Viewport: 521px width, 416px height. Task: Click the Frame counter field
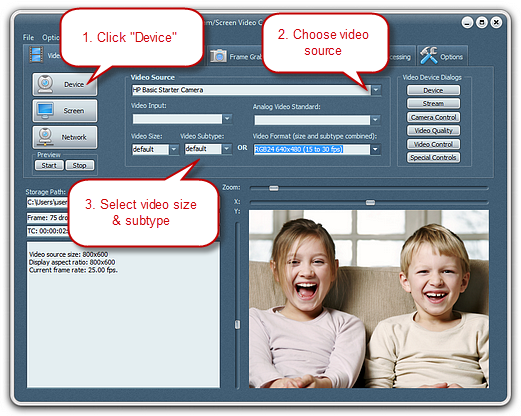click(47, 218)
